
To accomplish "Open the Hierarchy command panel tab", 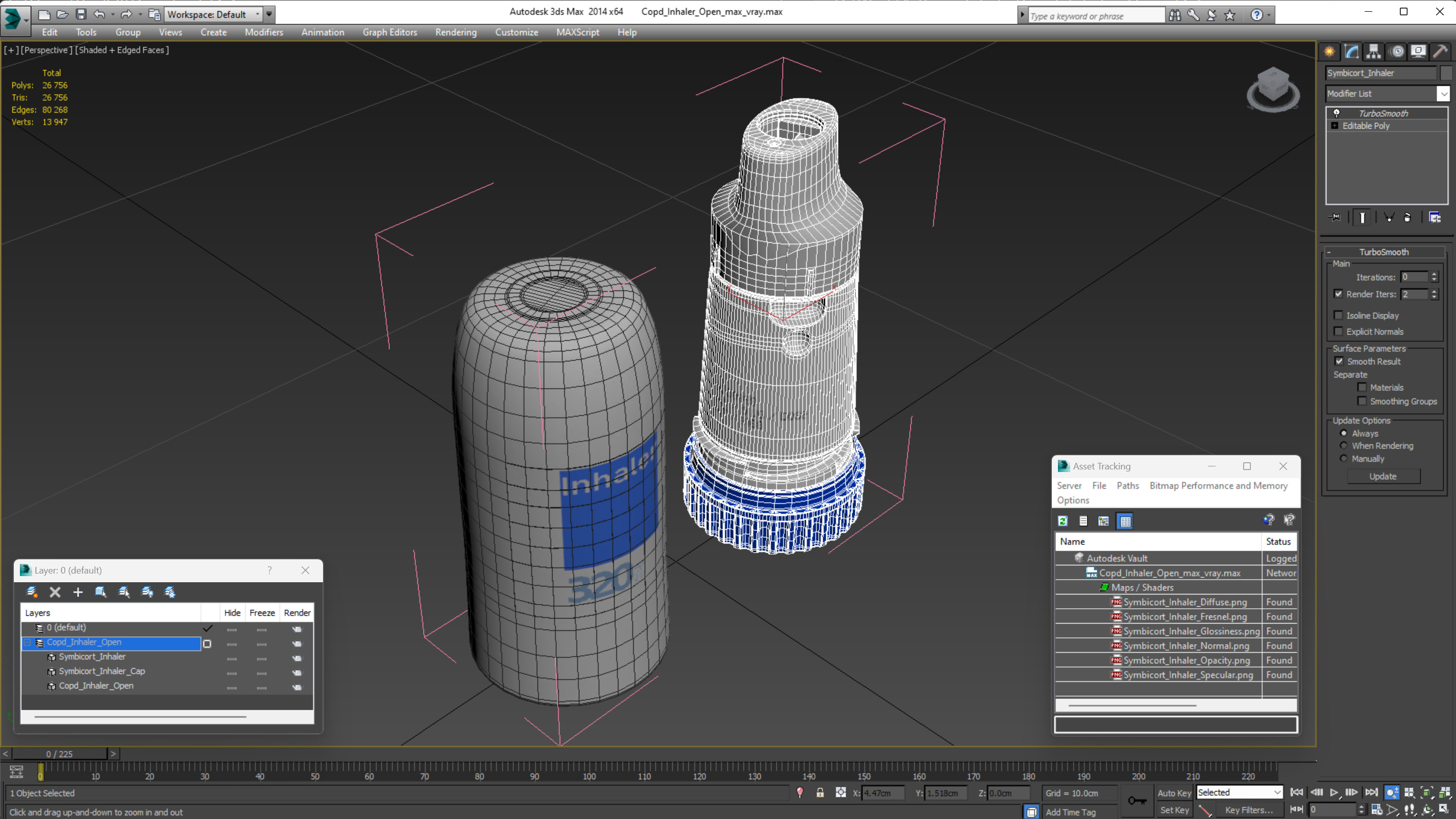I will pyautogui.click(x=1373, y=52).
